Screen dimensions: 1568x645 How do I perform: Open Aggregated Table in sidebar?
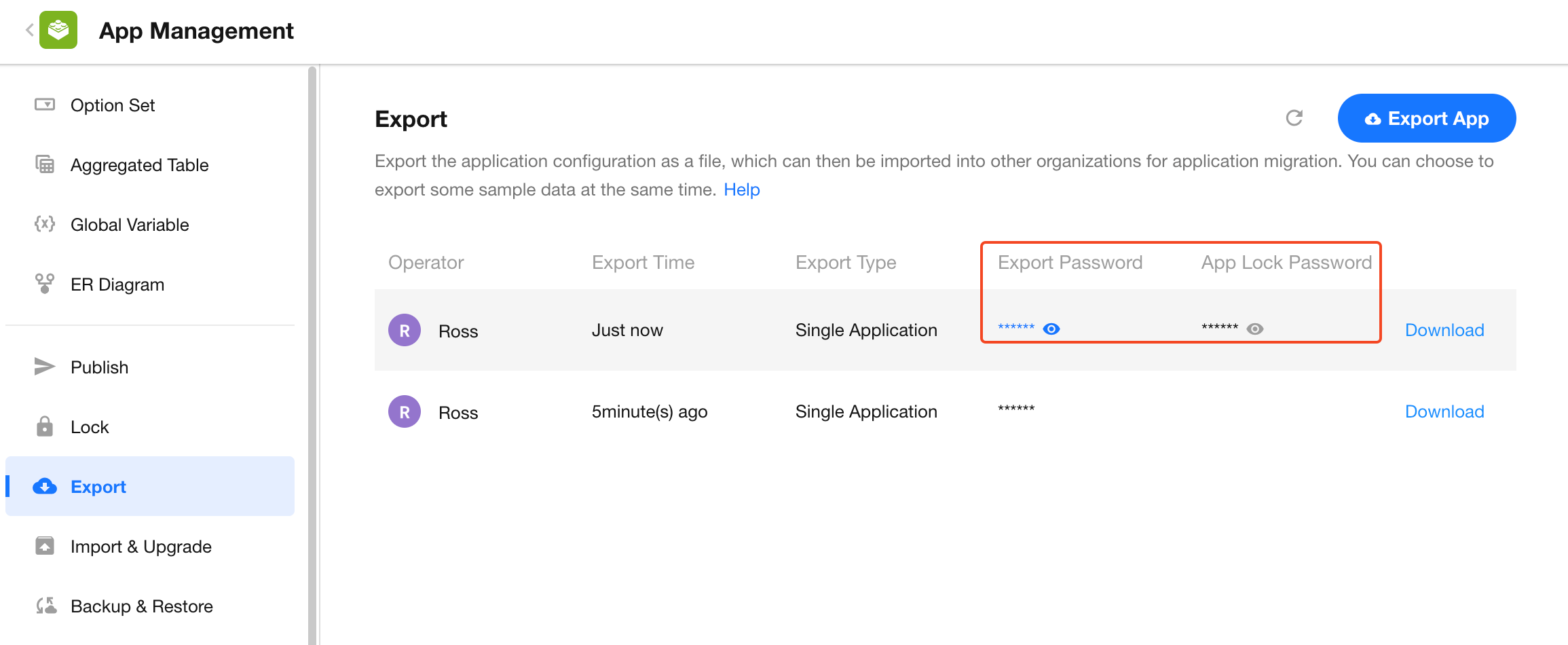(x=139, y=165)
